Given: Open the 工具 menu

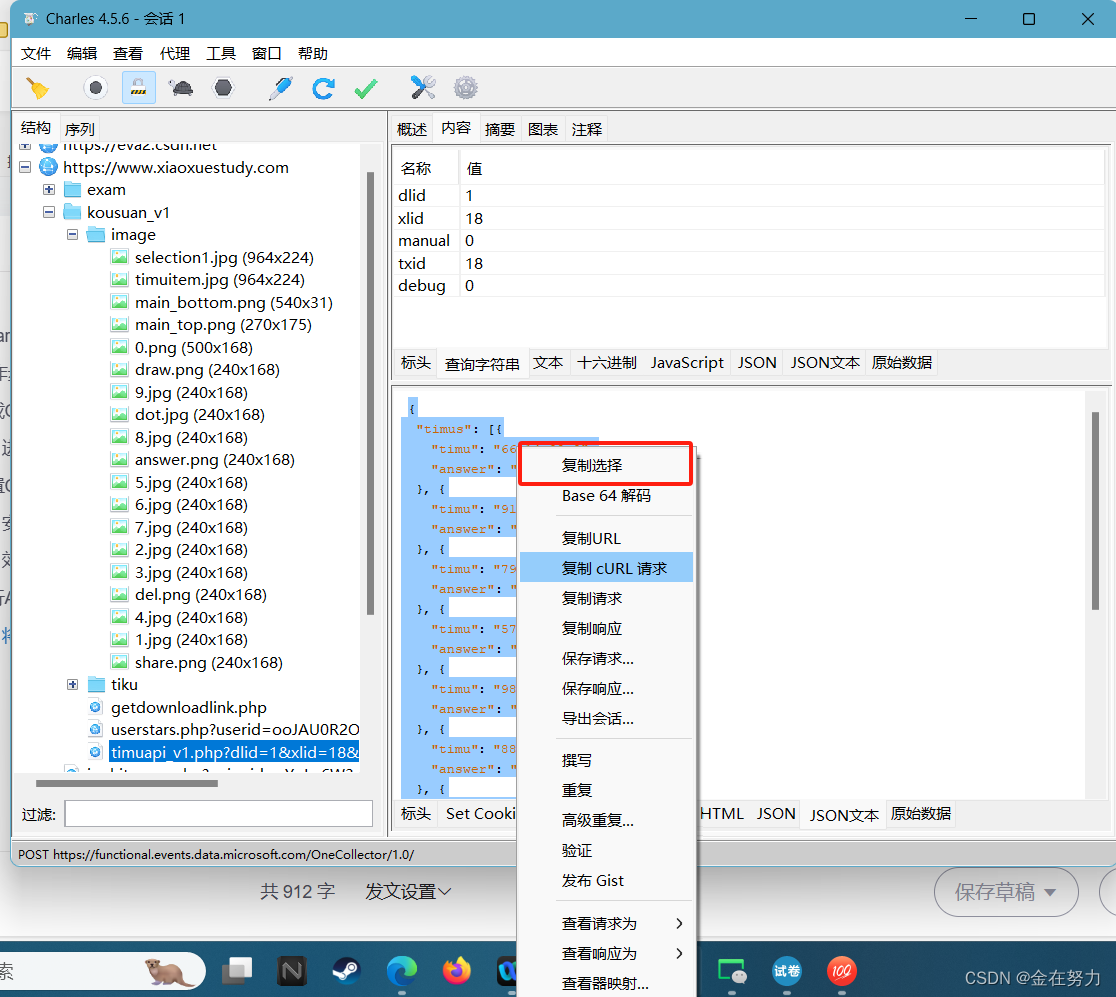Looking at the screenshot, I should 221,53.
